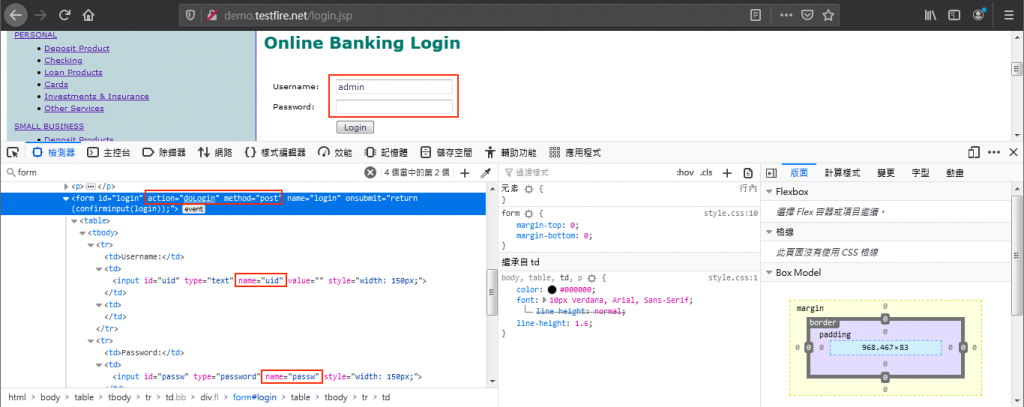Toggle print media simulation icon
The width and height of the screenshot is (1024, 407).
coord(748,172)
